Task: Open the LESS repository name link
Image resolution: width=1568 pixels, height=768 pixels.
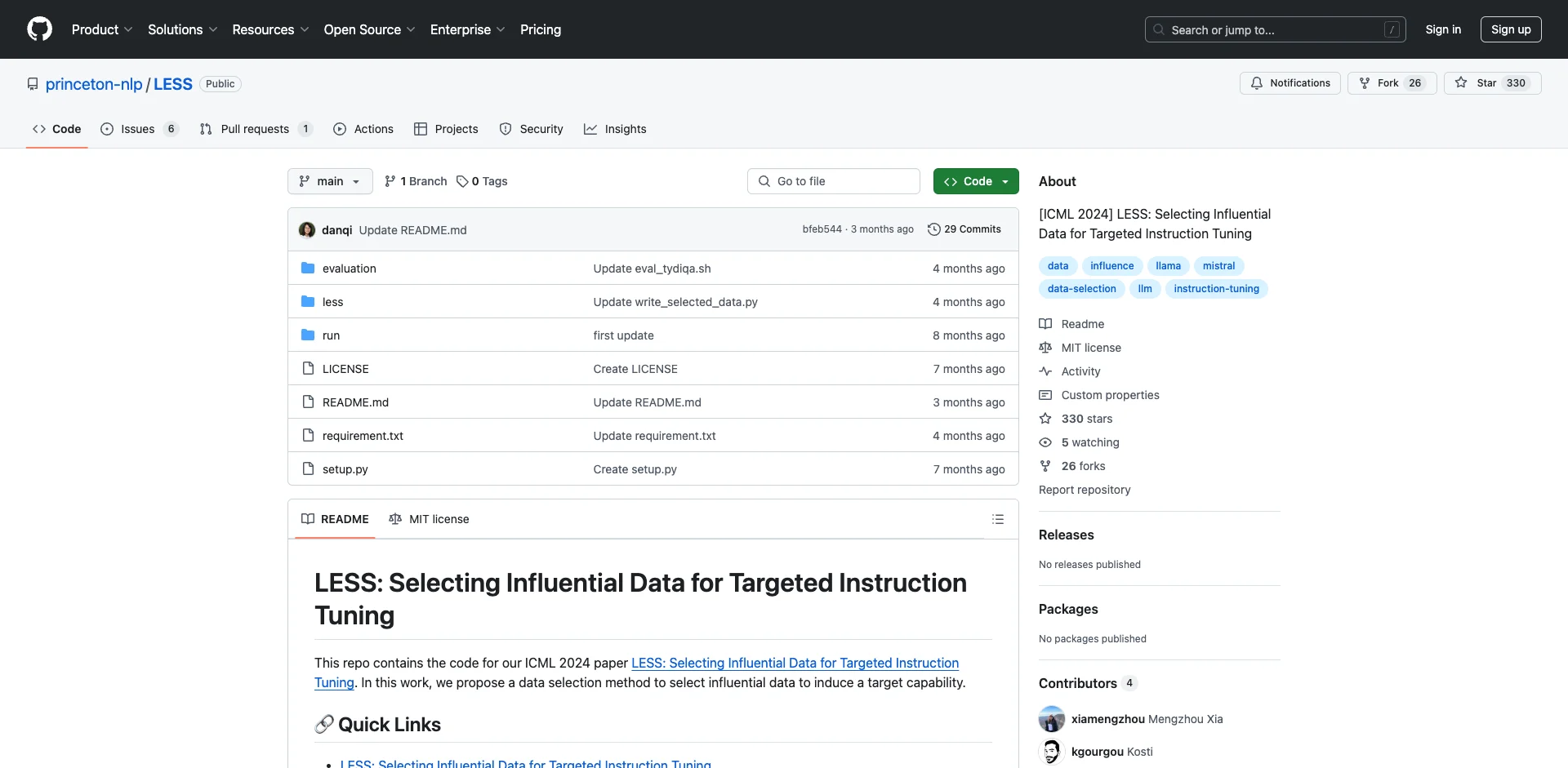Action: (173, 84)
